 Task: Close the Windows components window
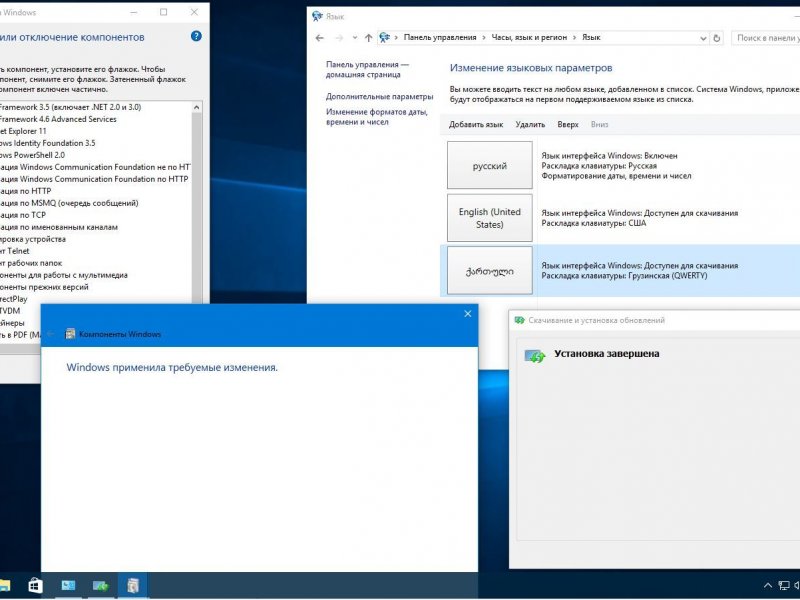tap(194, 12)
